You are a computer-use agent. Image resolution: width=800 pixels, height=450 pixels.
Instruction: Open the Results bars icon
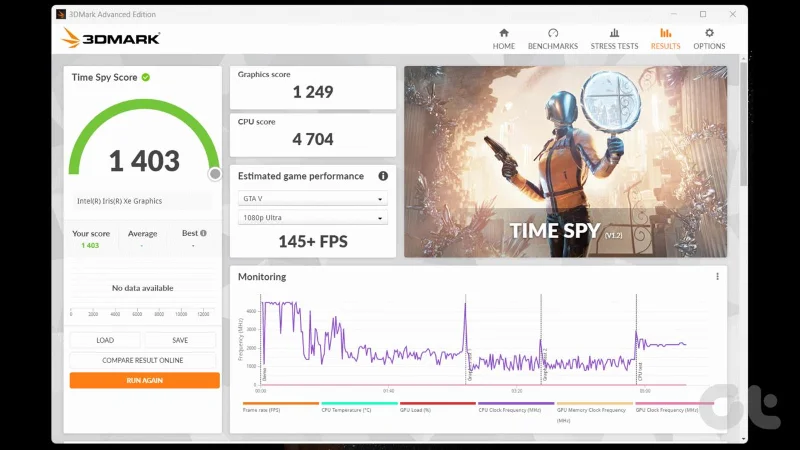(665, 33)
